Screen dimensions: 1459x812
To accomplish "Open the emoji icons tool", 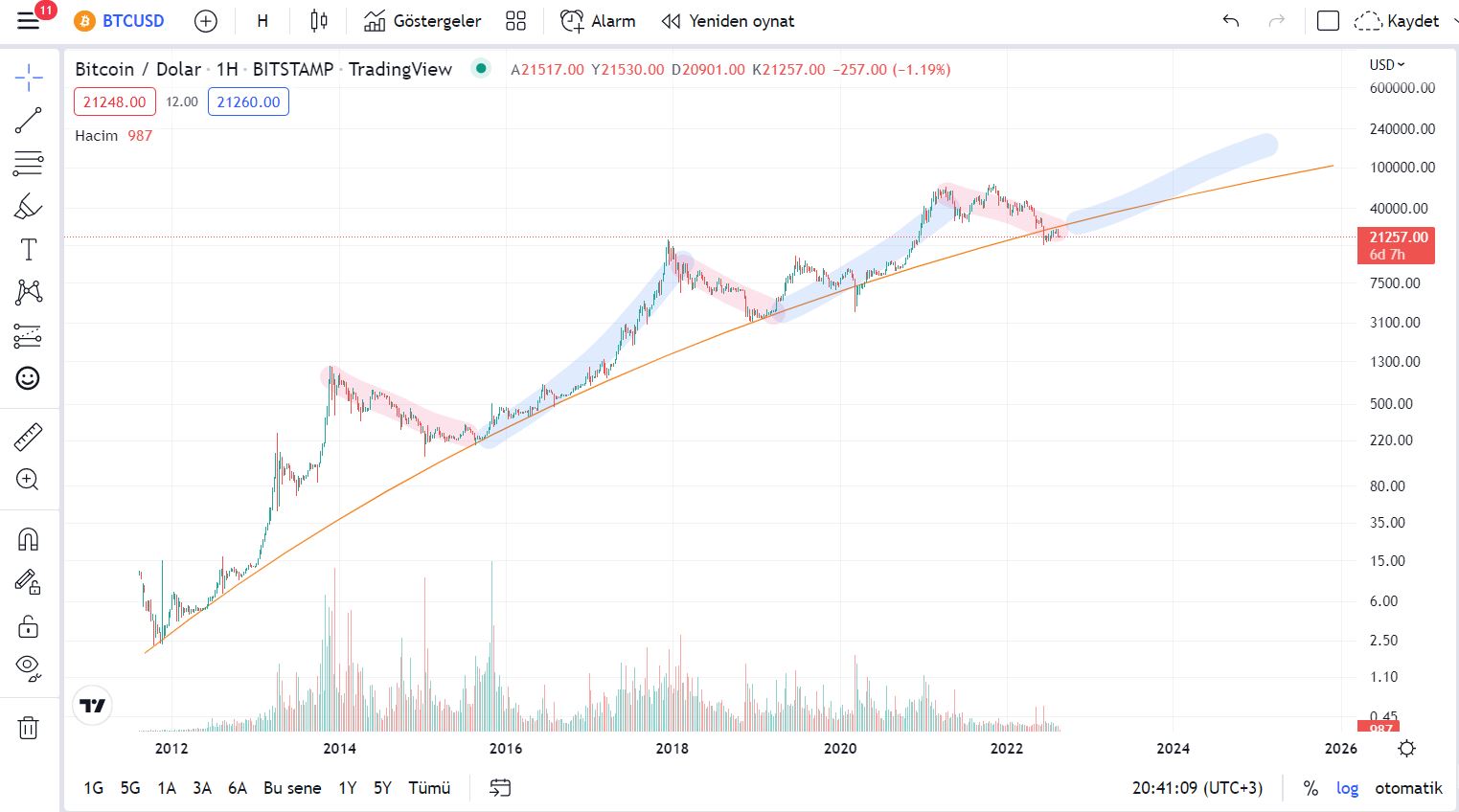I will [x=28, y=378].
